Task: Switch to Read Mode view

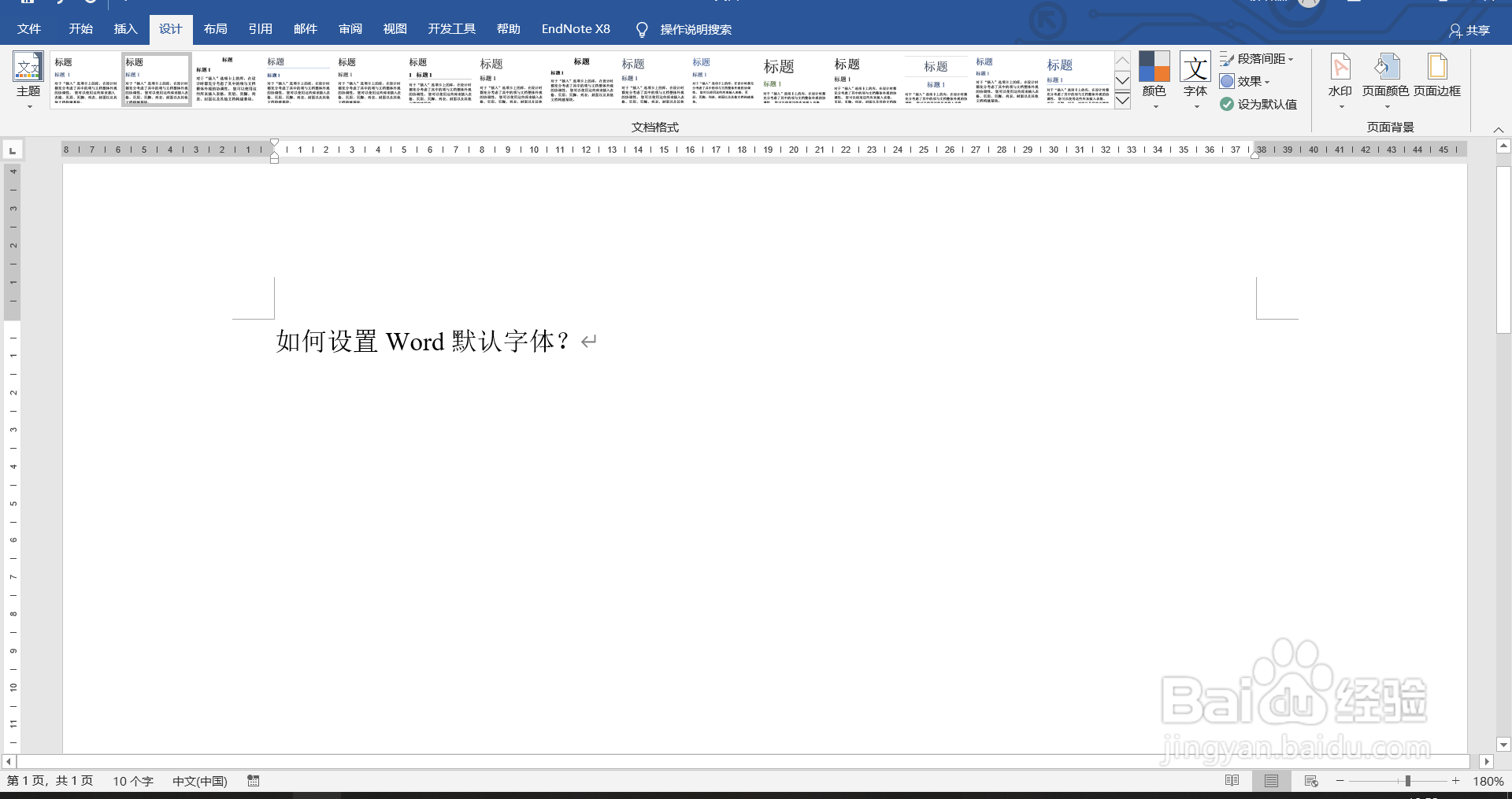Action: tap(1232, 781)
